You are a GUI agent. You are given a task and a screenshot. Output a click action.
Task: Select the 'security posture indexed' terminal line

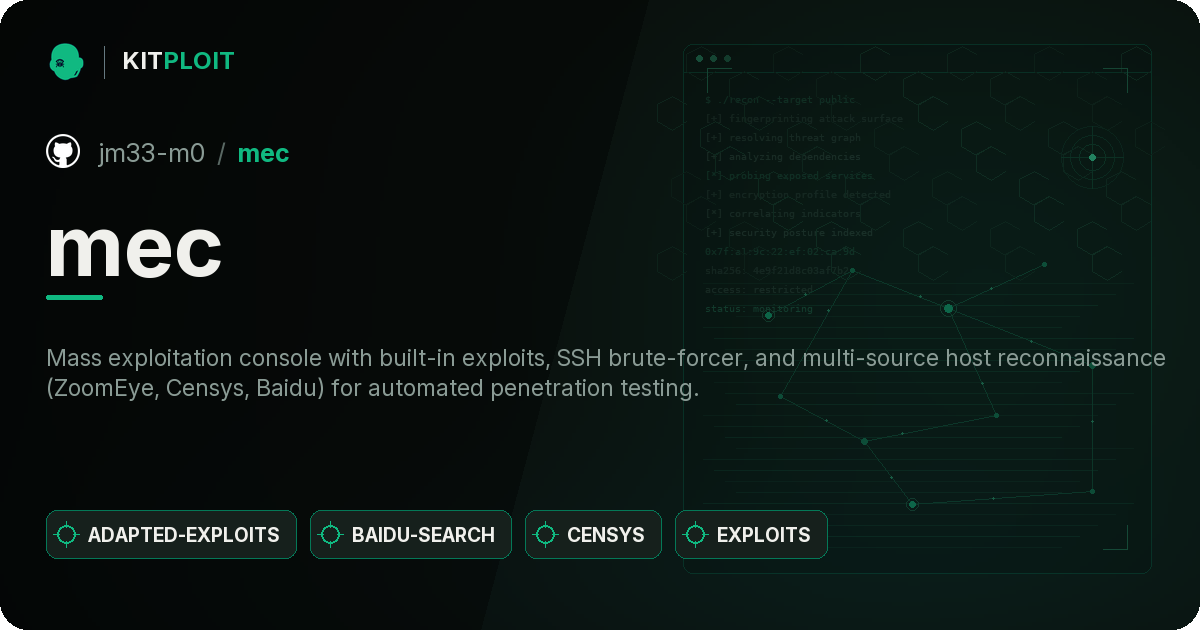pos(789,233)
